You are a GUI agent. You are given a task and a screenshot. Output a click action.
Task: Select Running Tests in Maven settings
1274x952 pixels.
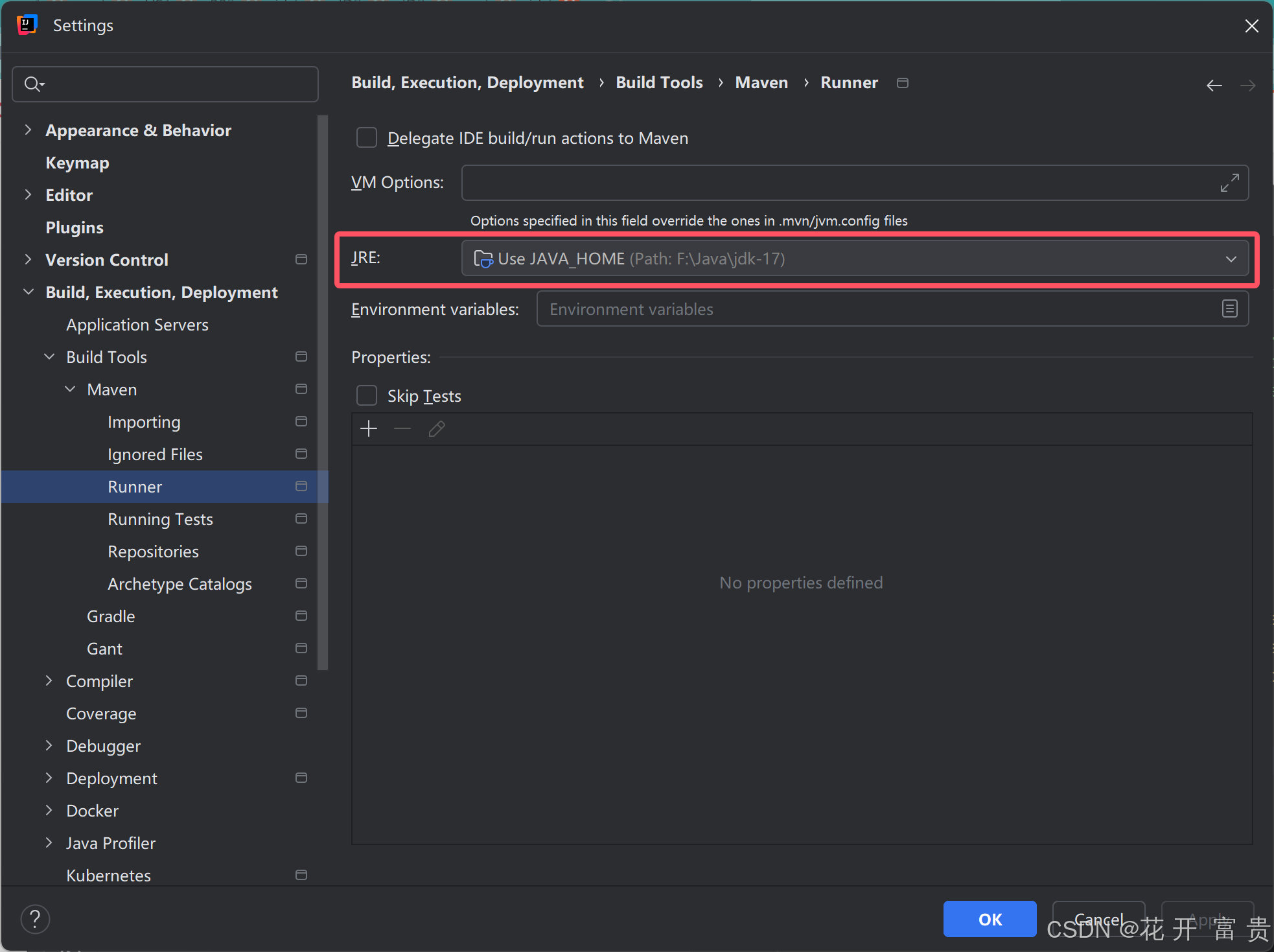click(x=160, y=519)
